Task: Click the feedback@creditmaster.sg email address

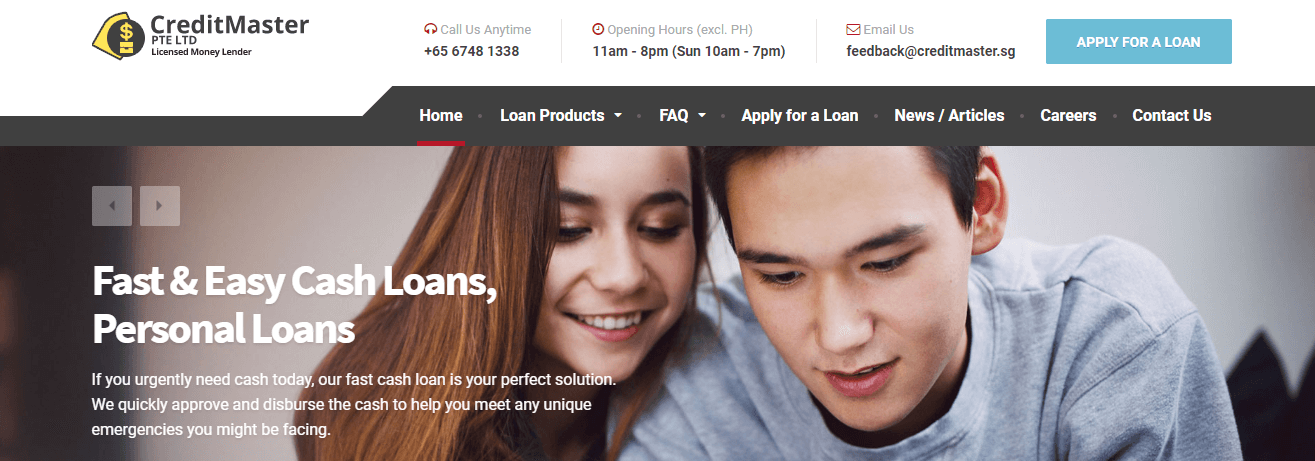Action: click(x=931, y=51)
